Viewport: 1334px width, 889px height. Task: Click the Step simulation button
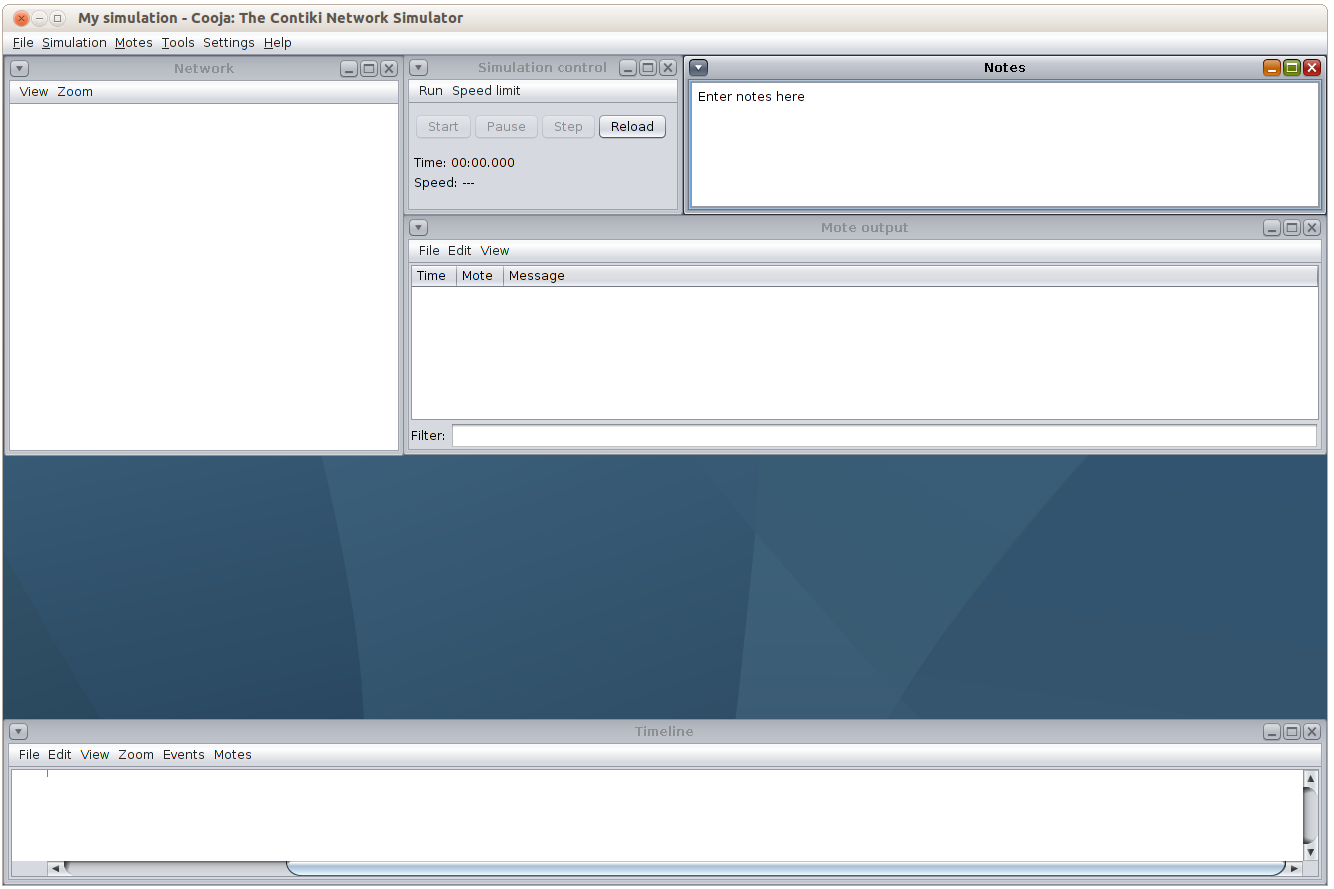coord(568,127)
